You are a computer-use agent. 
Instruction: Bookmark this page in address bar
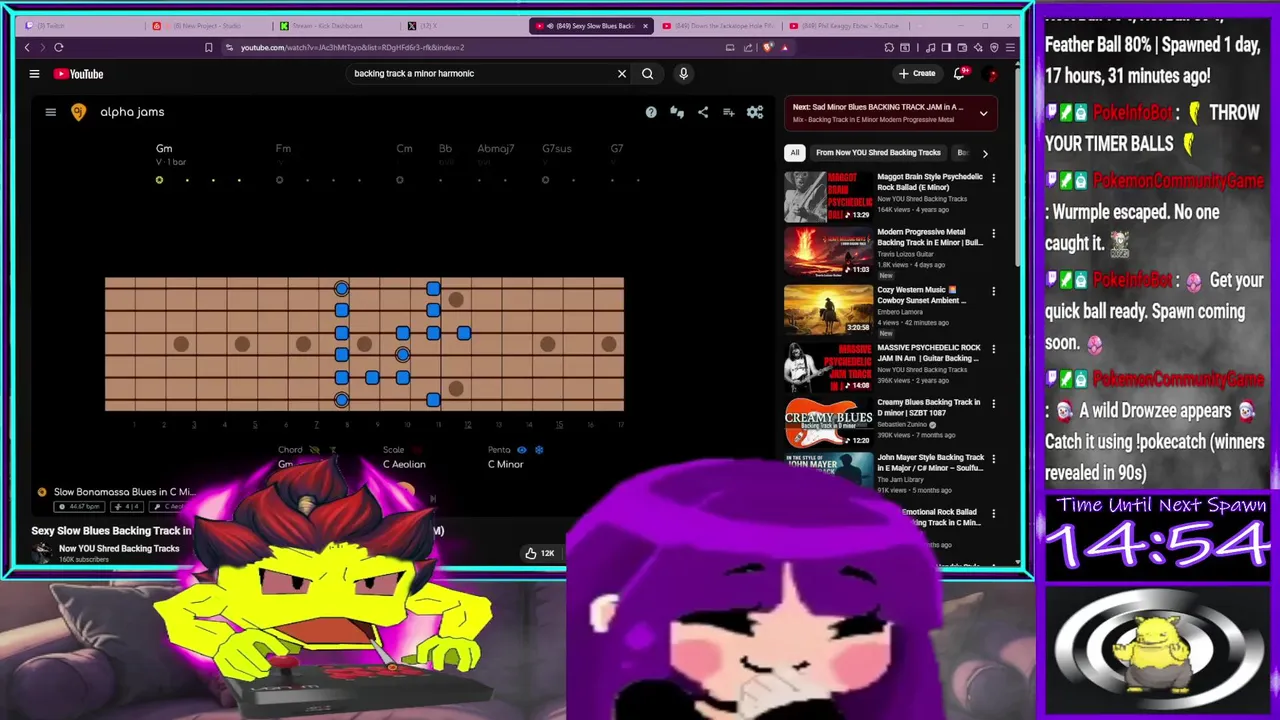[x=208, y=47]
